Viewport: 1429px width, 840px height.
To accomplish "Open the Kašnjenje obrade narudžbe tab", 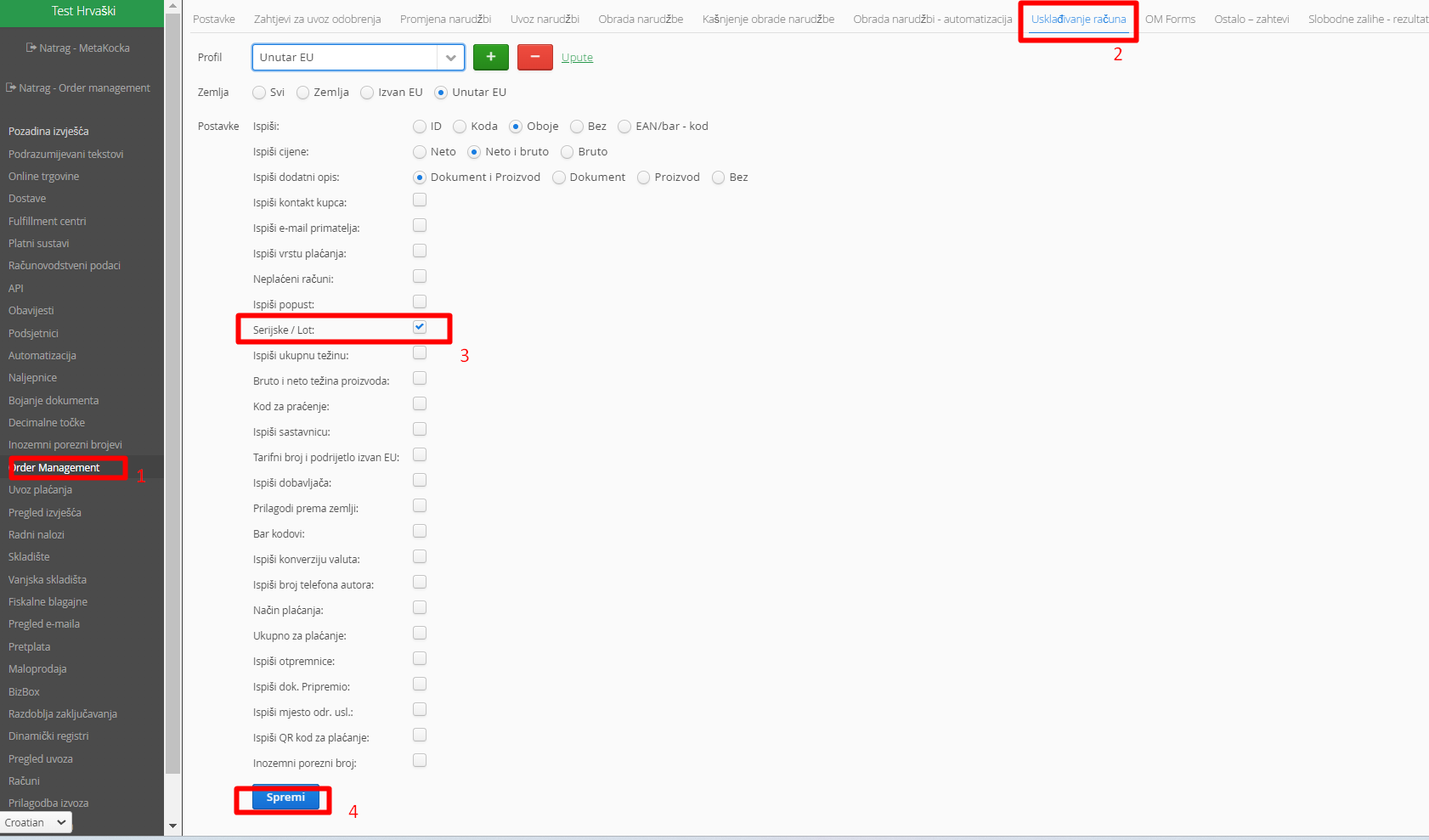I will tap(769, 19).
